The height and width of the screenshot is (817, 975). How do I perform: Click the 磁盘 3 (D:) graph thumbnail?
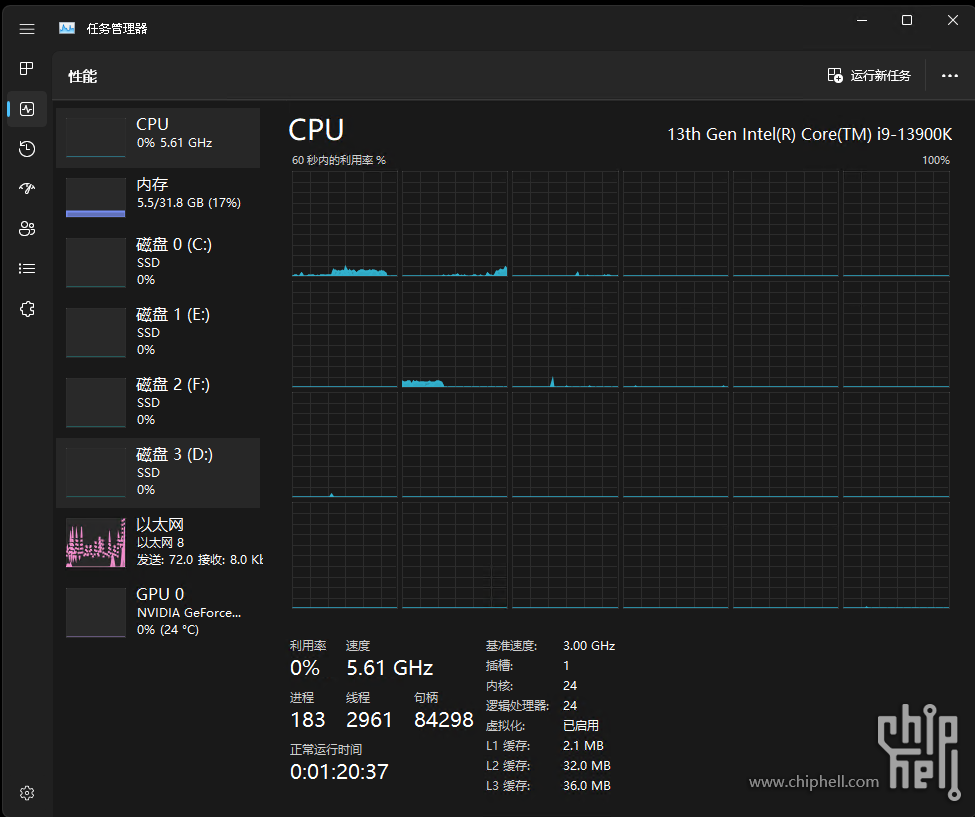96,473
